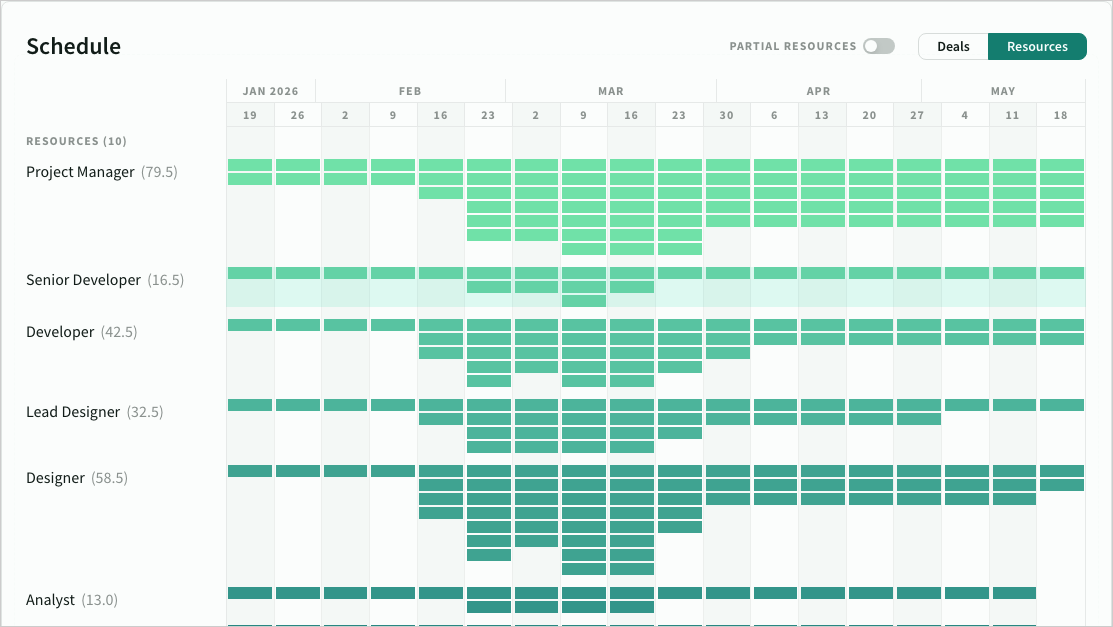Switch to the Deals view
The height and width of the screenshot is (627, 1113).
(953, 46)
